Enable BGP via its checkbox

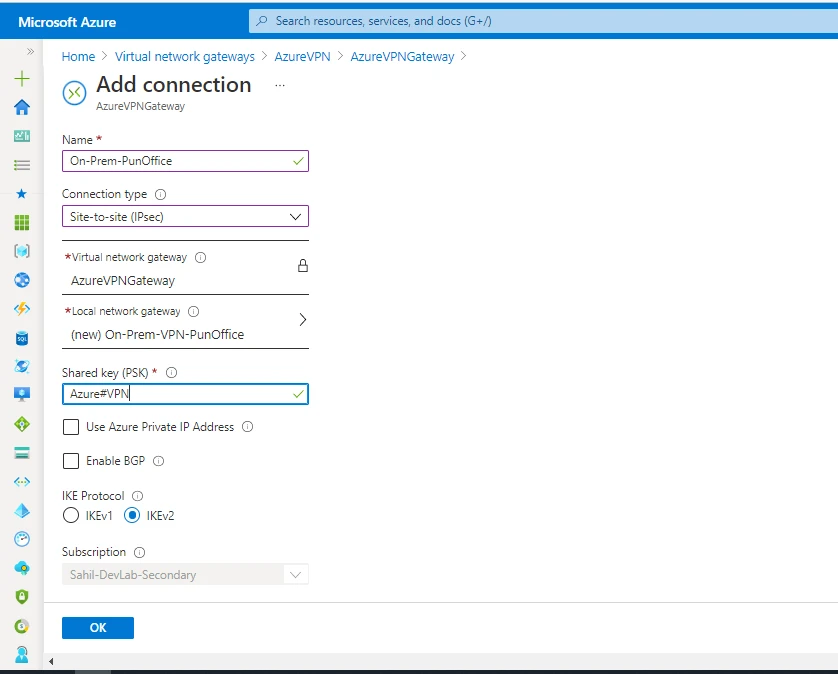coord(71,460)
